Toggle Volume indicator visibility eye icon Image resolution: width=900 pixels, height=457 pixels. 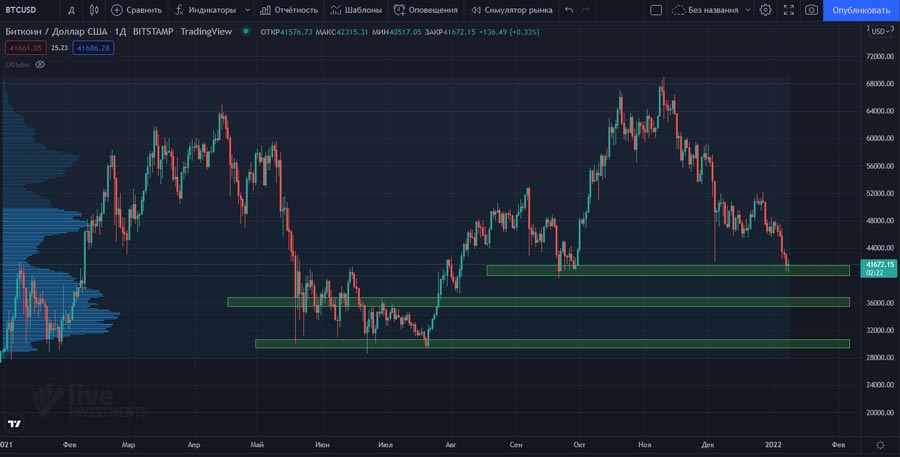[40, 64]
